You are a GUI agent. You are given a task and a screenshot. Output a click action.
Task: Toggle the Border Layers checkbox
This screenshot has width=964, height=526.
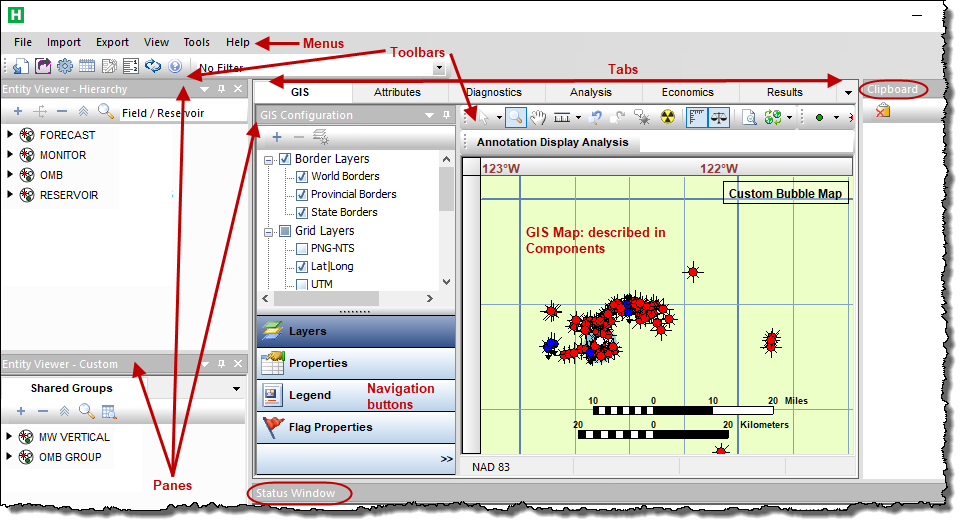coord(285,159)
